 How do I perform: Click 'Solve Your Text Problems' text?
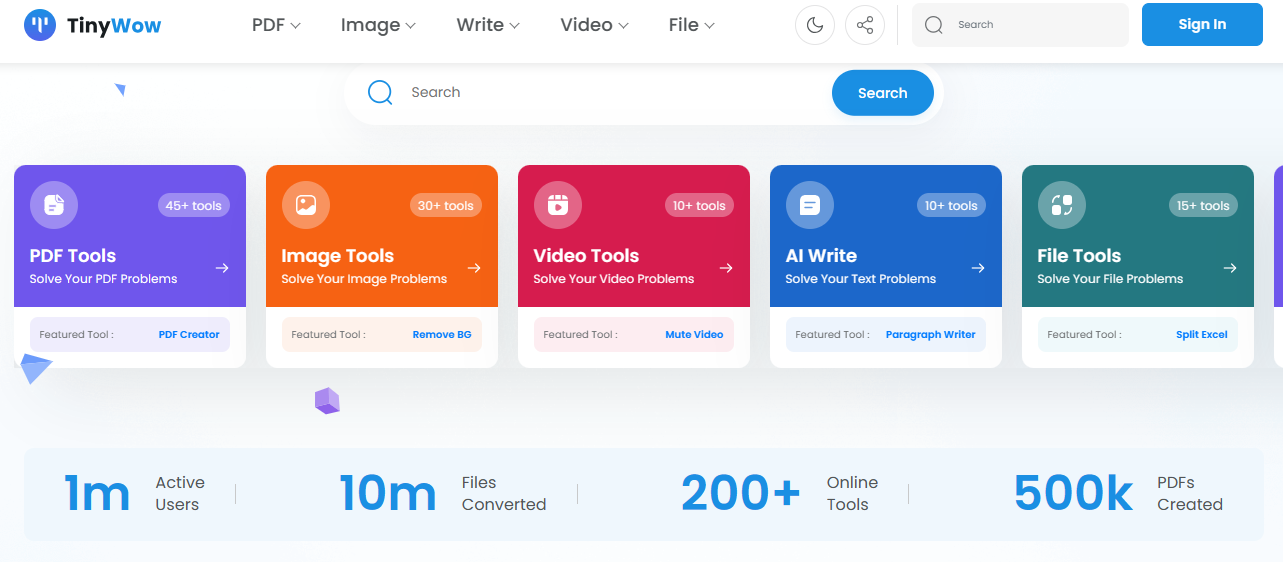861,279
